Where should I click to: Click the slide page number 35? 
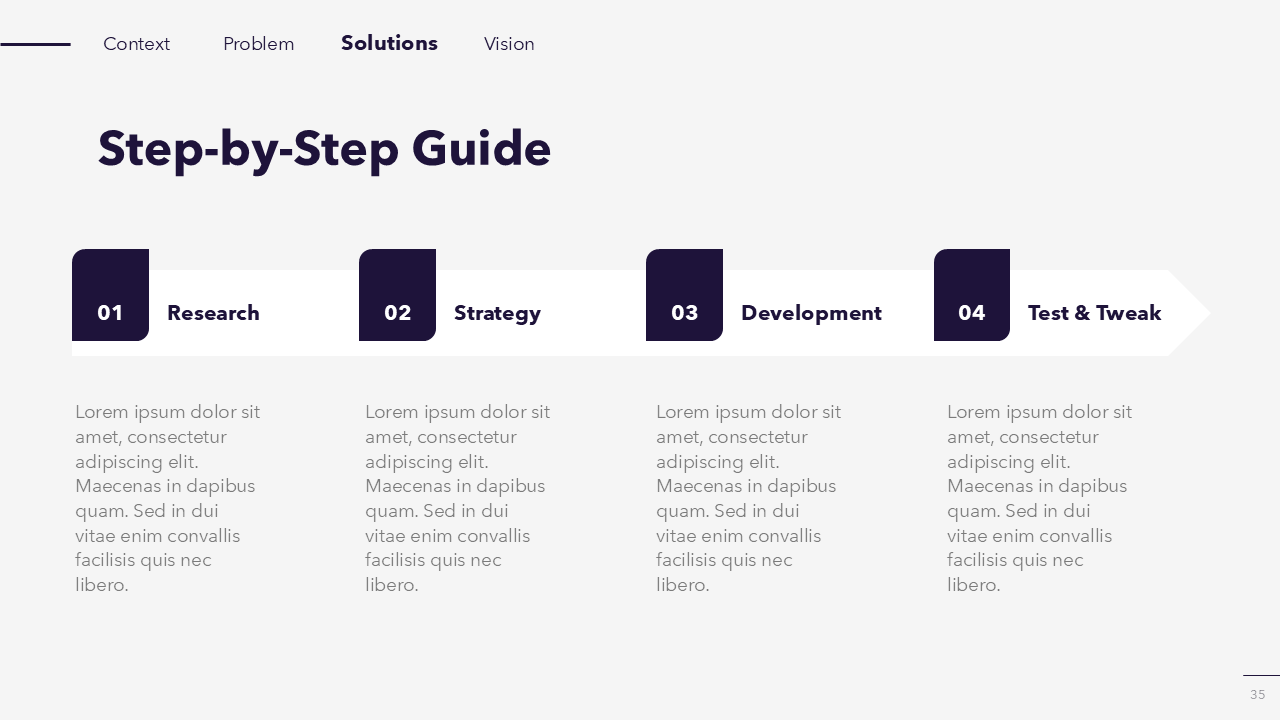(x=1257, y=694)
